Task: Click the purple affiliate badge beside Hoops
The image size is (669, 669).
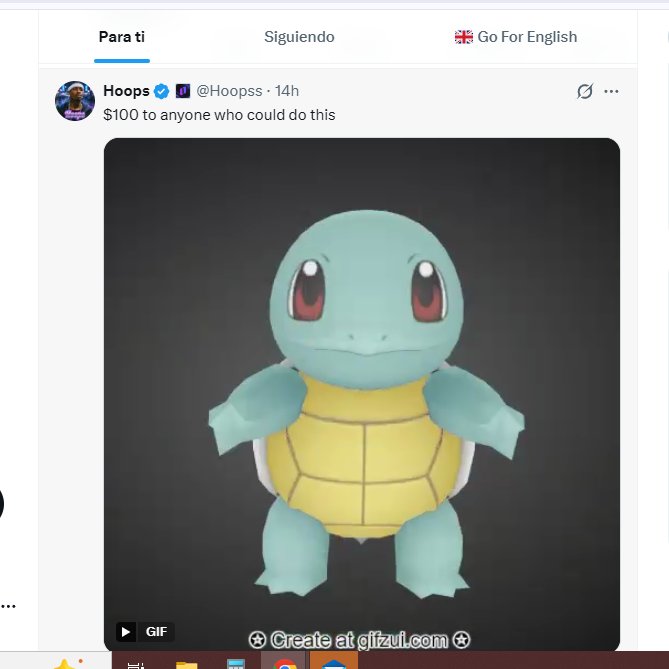Action: tap(183, 91)
